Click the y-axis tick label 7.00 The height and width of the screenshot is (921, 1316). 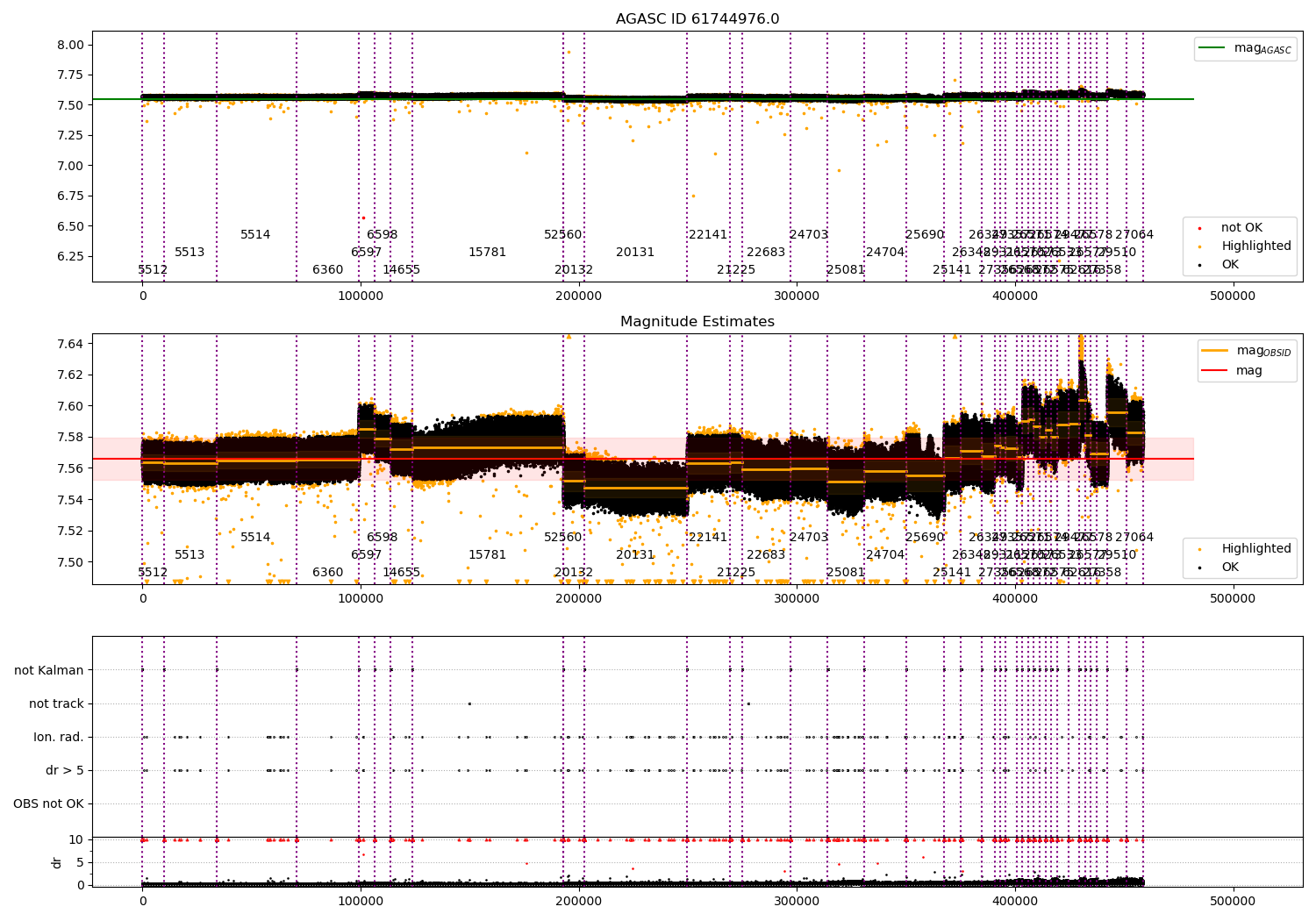[x=70, y=166]
